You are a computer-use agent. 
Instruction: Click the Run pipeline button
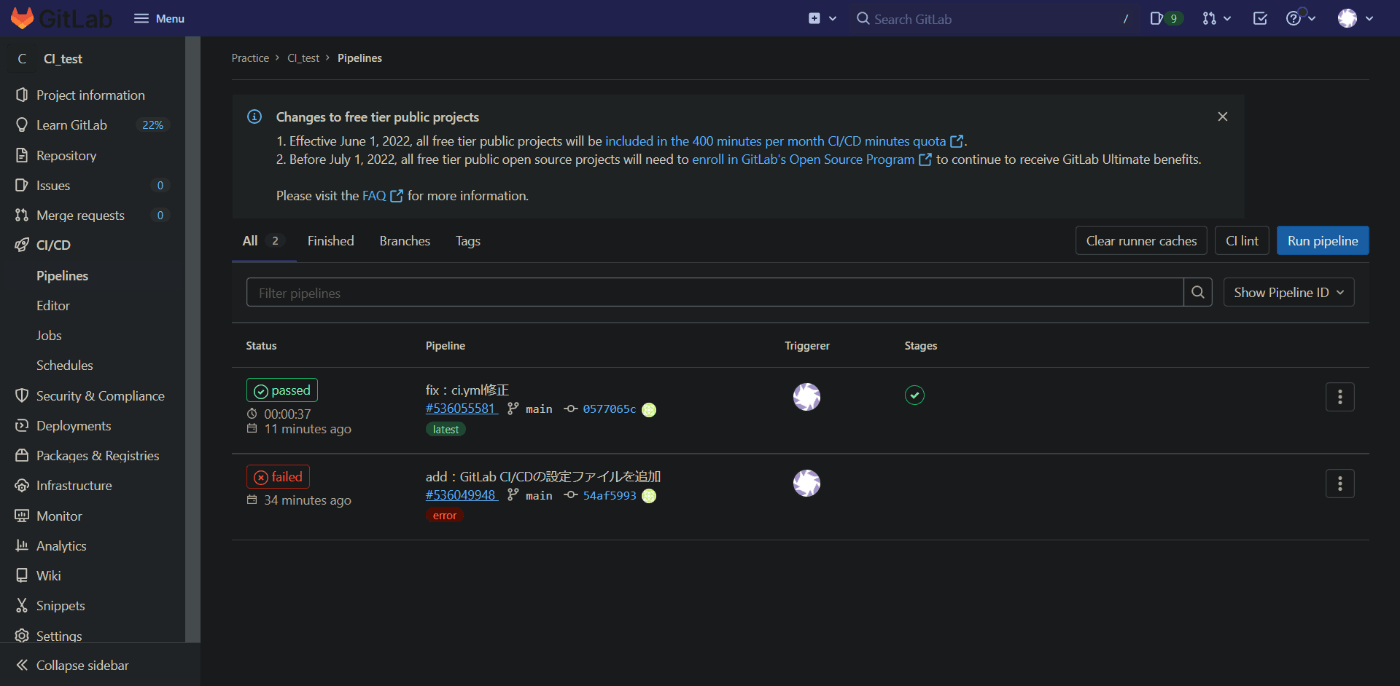(x=1322, y=240)
